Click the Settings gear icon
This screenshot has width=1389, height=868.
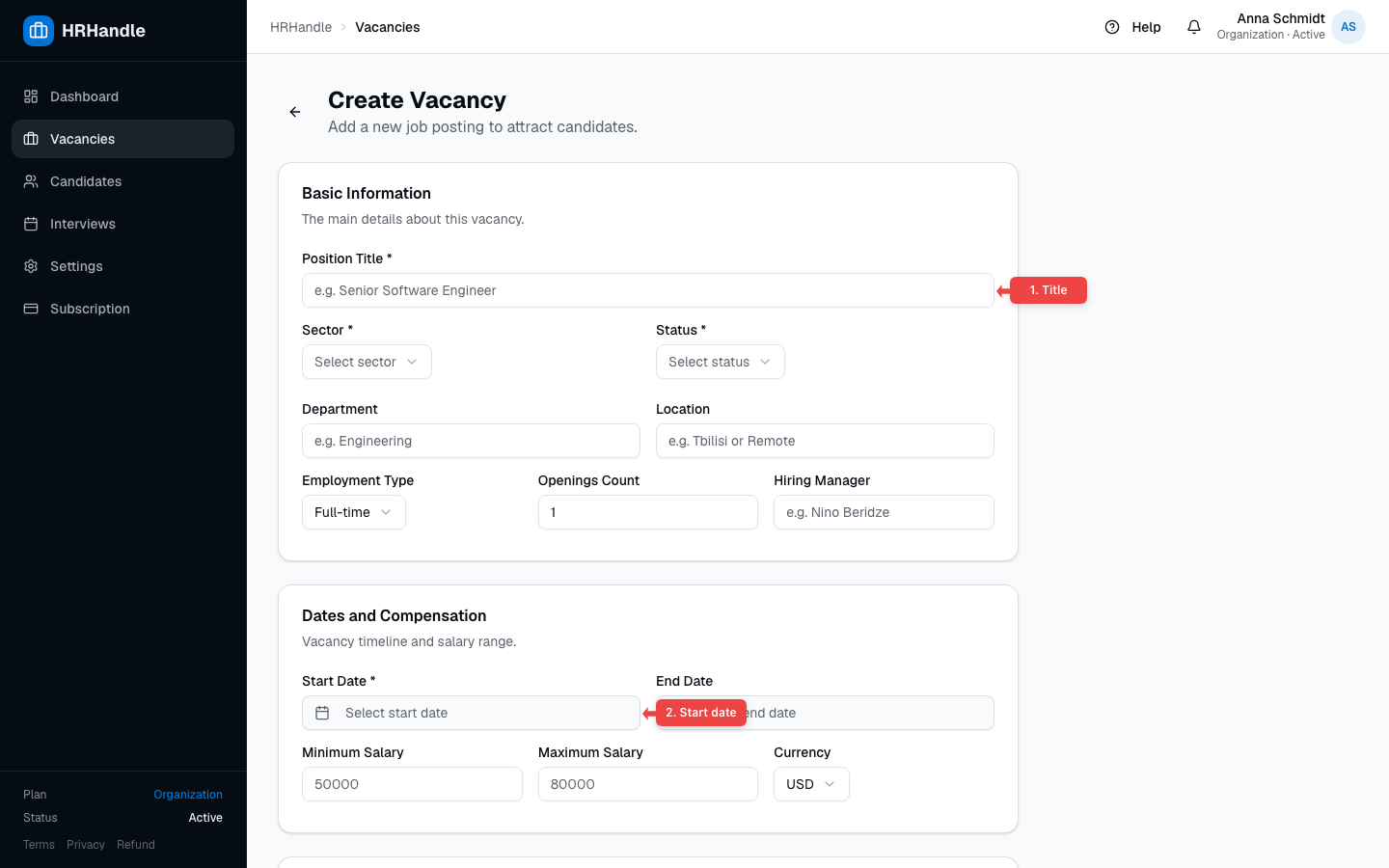pyautogui.click(x=31, y=266)
